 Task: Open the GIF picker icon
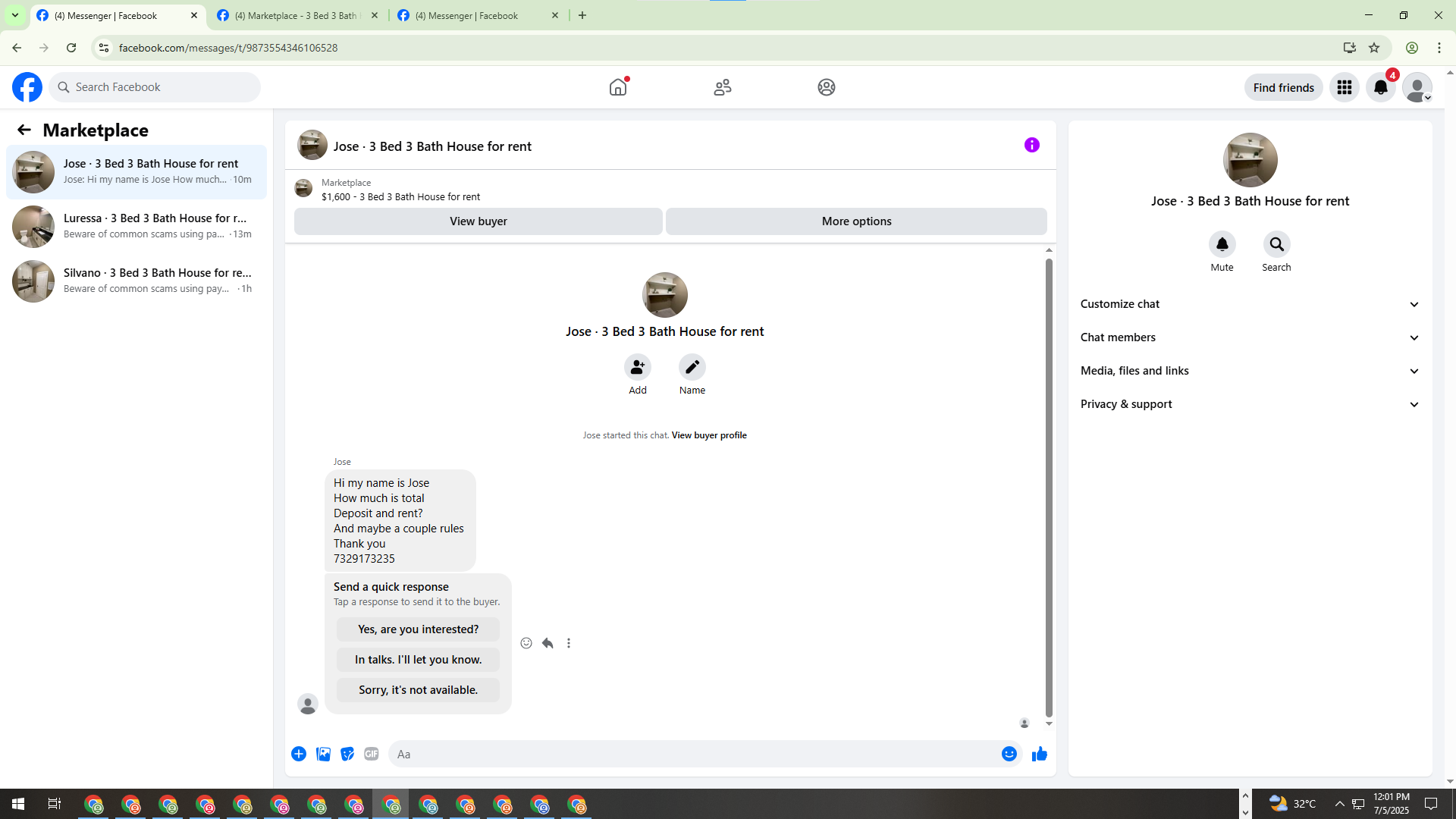(371, 754)
